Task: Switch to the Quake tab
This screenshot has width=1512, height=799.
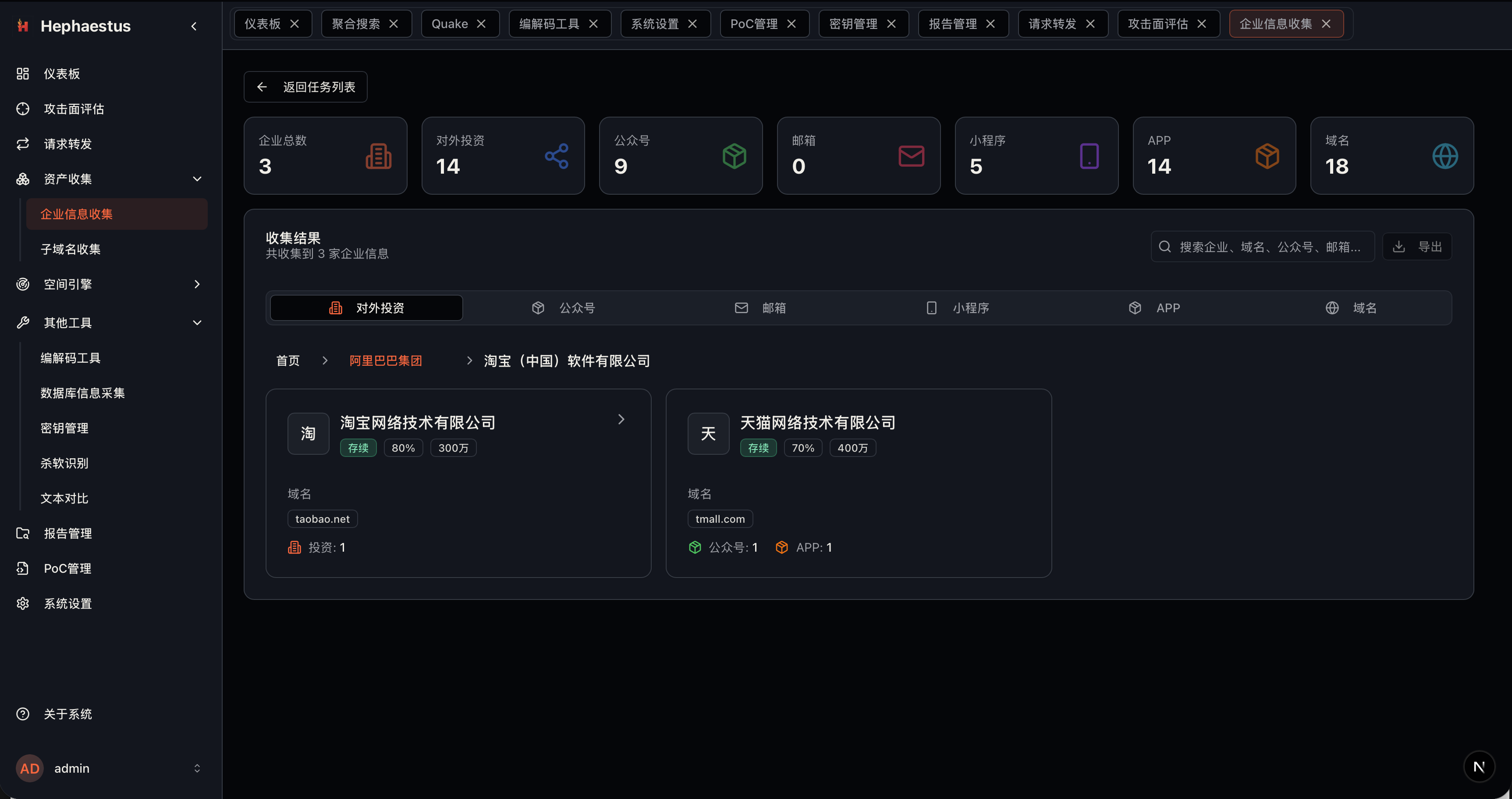Action: tap(450, 24)
